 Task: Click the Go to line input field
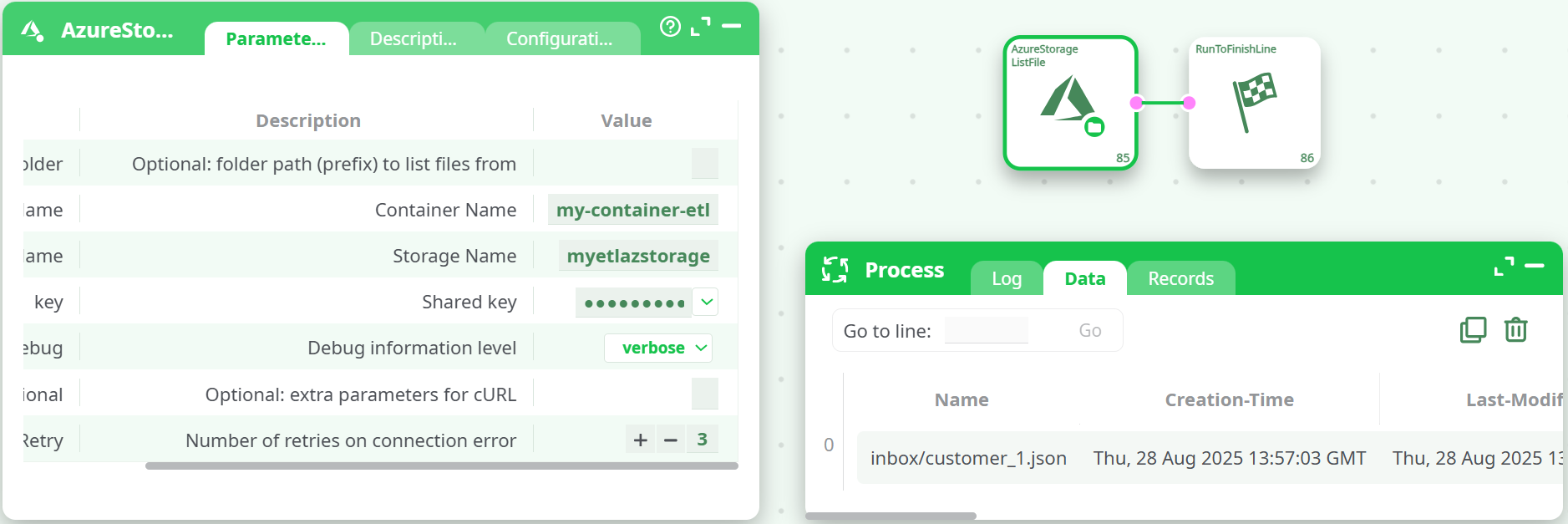click(x=987, y=330)
